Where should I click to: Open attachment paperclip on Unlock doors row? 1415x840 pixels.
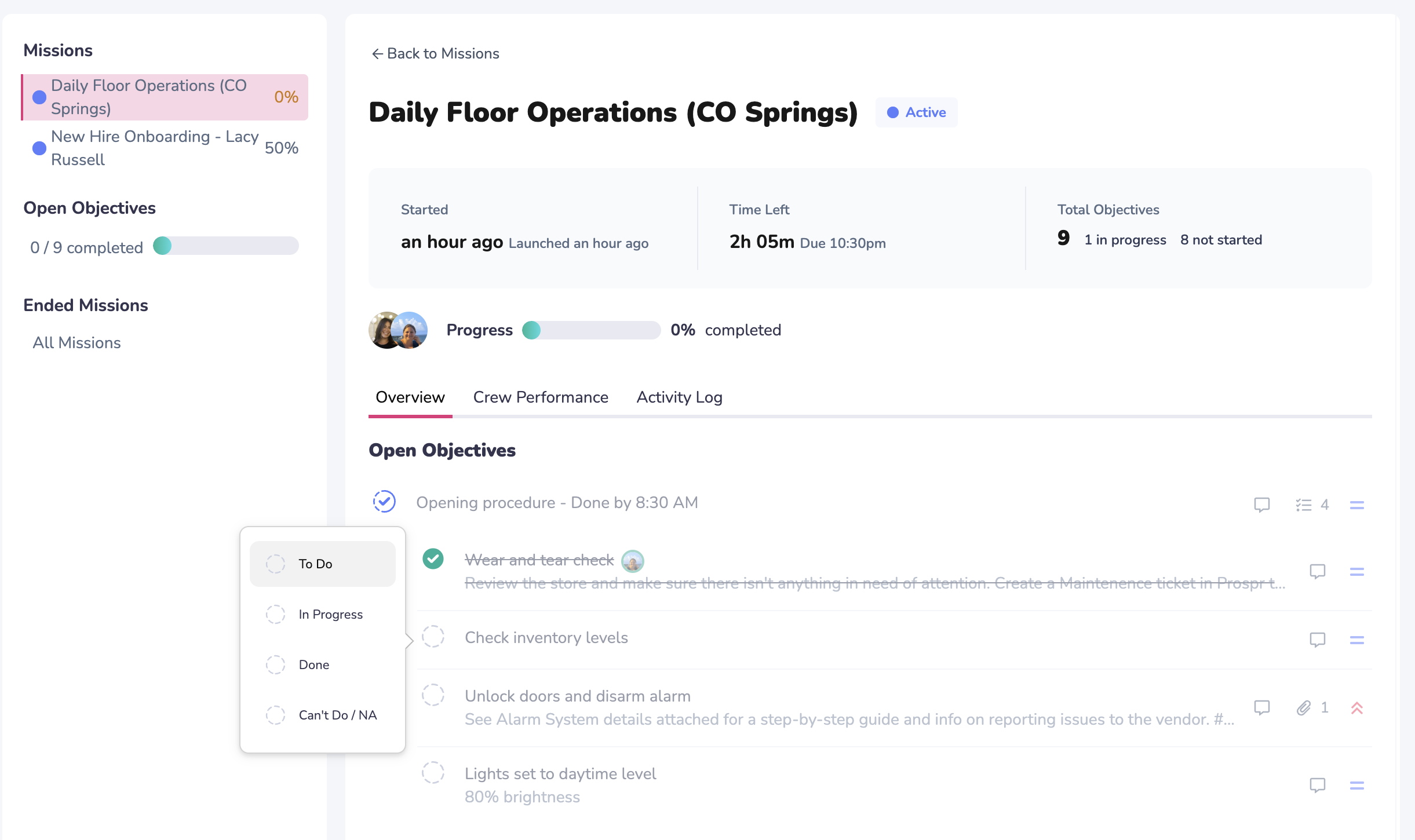pos(1304,707)
